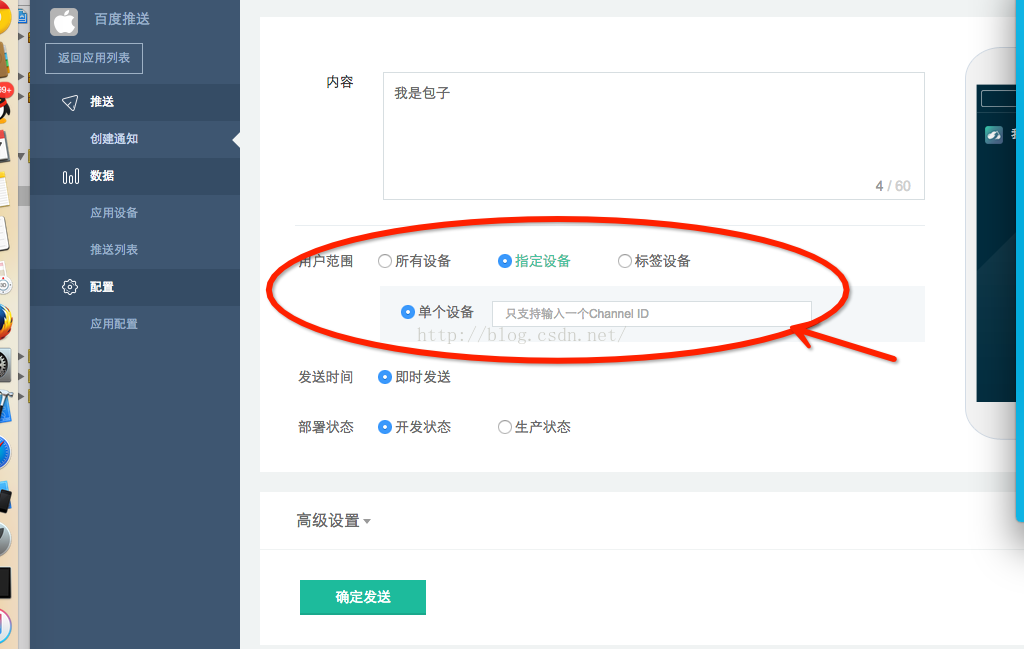1024x649 pixels.
Task: Open QQ penguin icon in the Dock
Action: coord(5,108)
